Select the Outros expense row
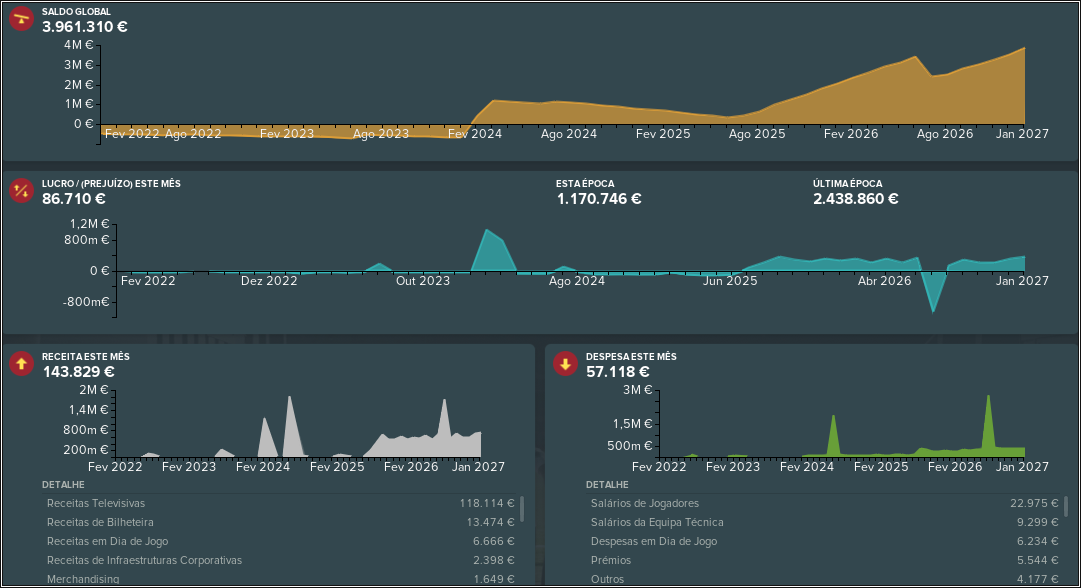The image size is (1081, 588). point(825,579)
